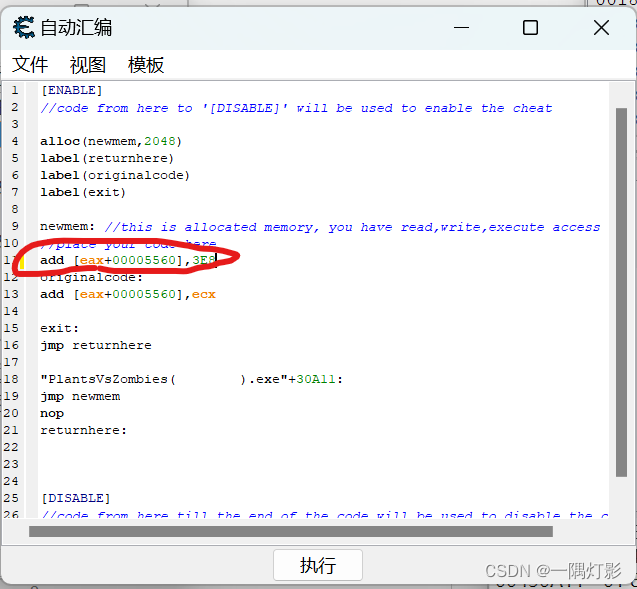
Task: Maximize the 自动汇编 window
Action: click(x=530, y=28)
